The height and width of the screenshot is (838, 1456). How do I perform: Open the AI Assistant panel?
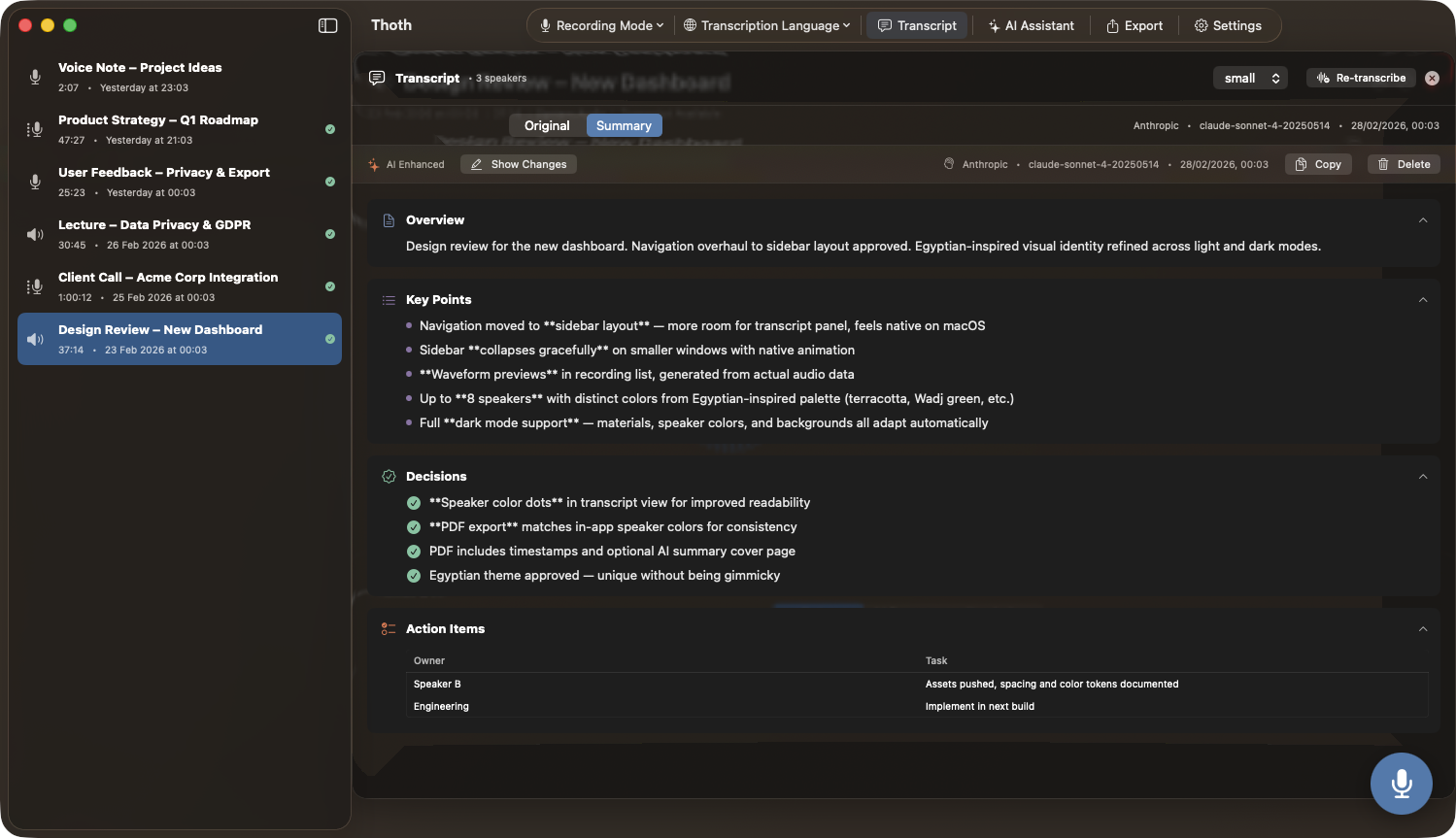(1031, 25)
